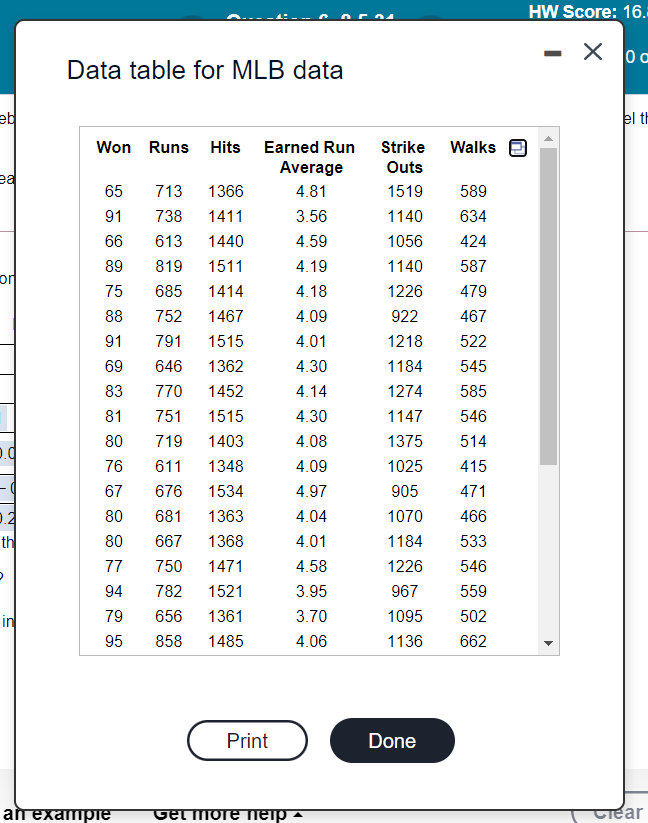Click the Strike Outs column header
Screen dimensions: 648x823
pyautogui.click(x=403, y=157)
